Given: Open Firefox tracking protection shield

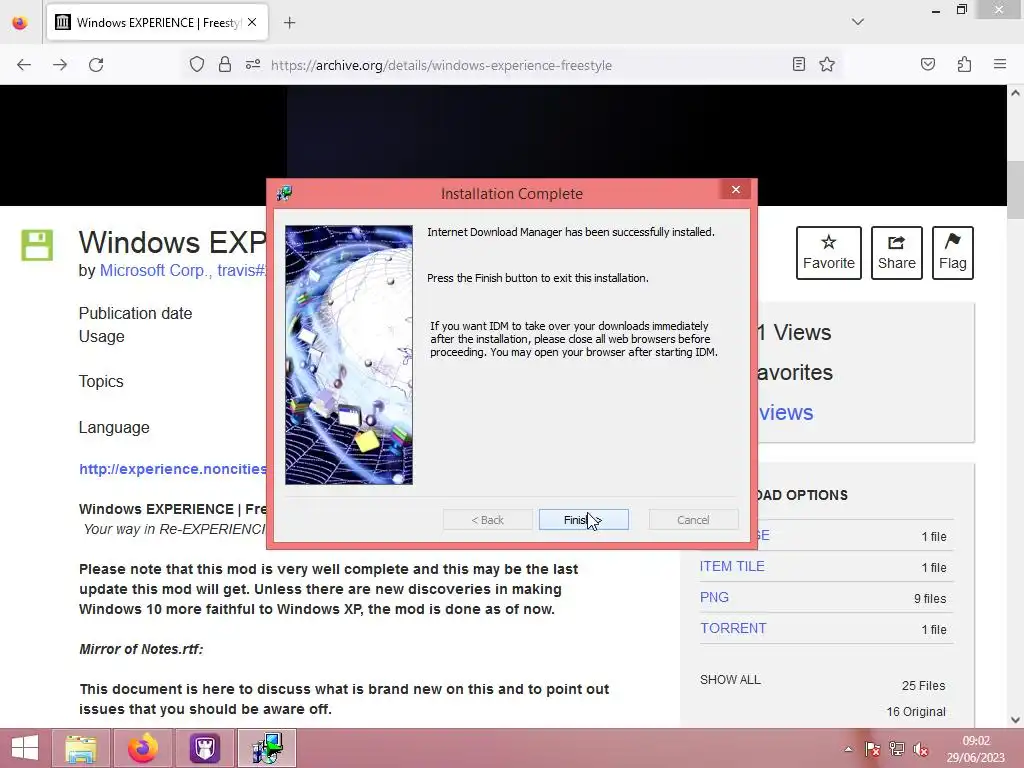Looking at the screenshot, I should 197,65.
